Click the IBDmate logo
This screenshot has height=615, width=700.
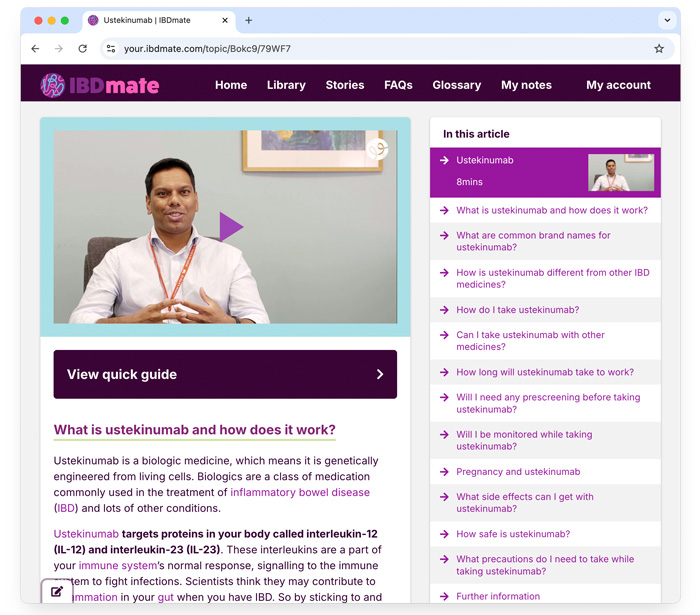coord(100,85)
